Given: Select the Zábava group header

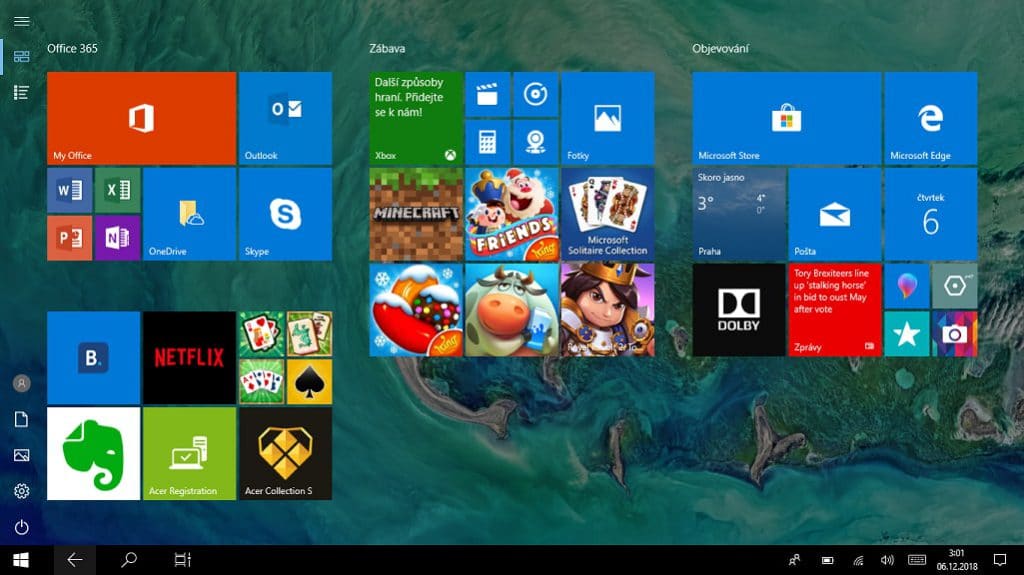Looking at the screenshot, I should 387,48.
